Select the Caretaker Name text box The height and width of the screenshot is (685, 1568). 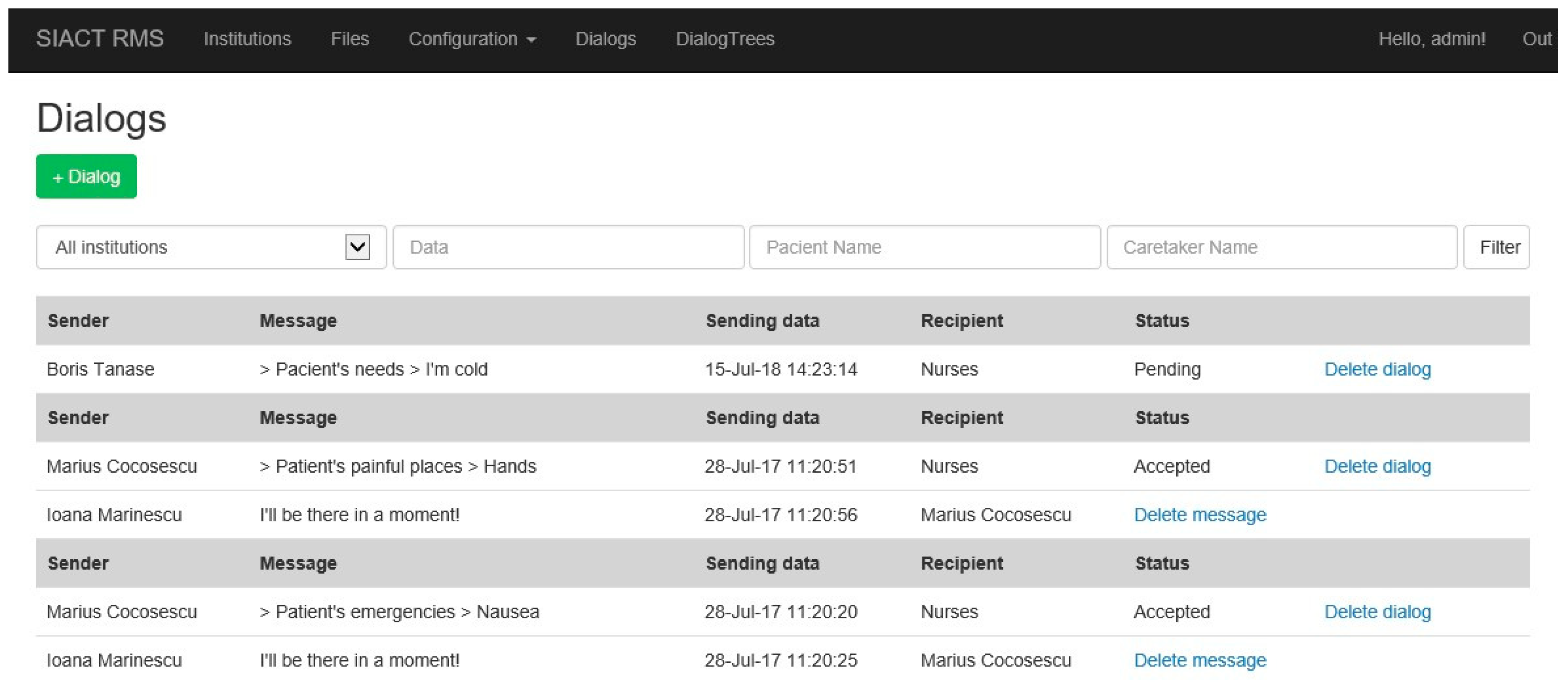coord(1281,247)
